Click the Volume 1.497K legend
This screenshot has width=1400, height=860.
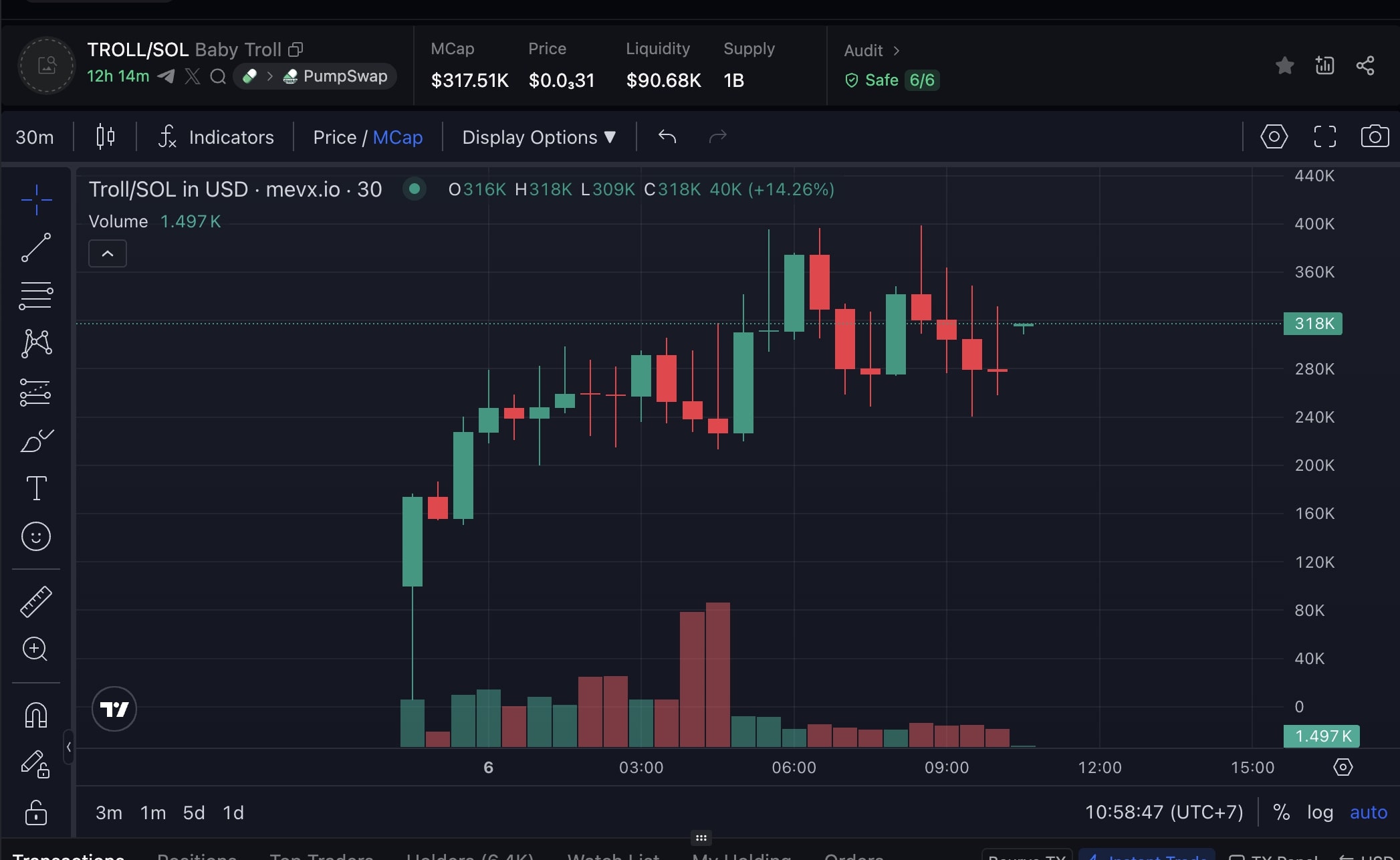(154, 221)
